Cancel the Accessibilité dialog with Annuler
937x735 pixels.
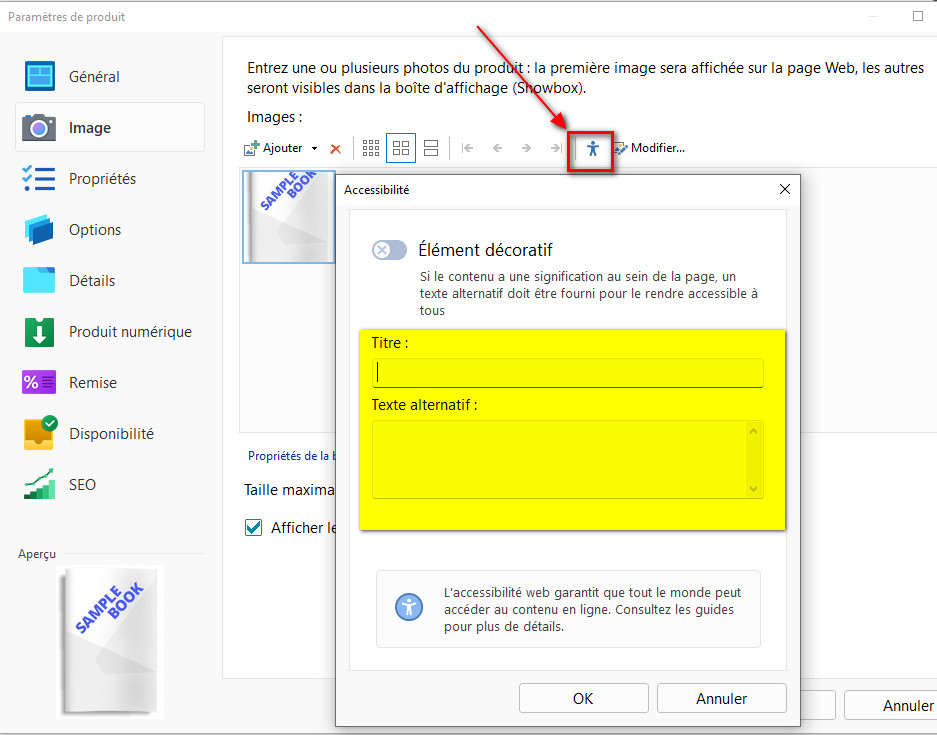coord(721,699)
